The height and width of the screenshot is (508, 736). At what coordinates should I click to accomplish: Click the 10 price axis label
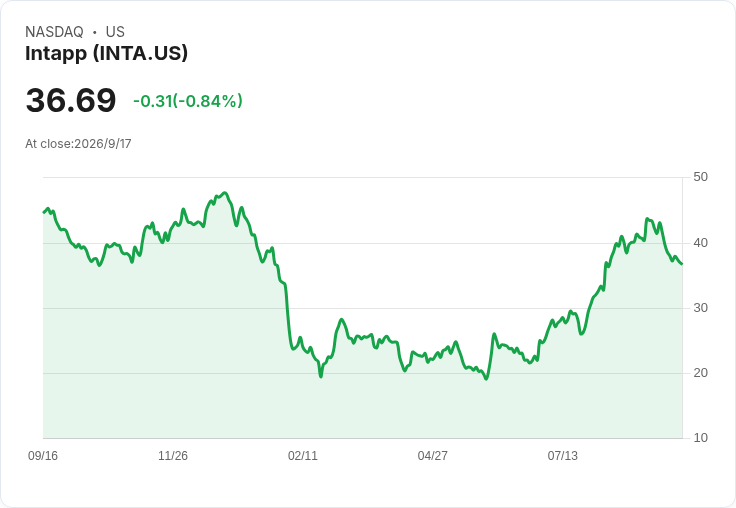700,438
